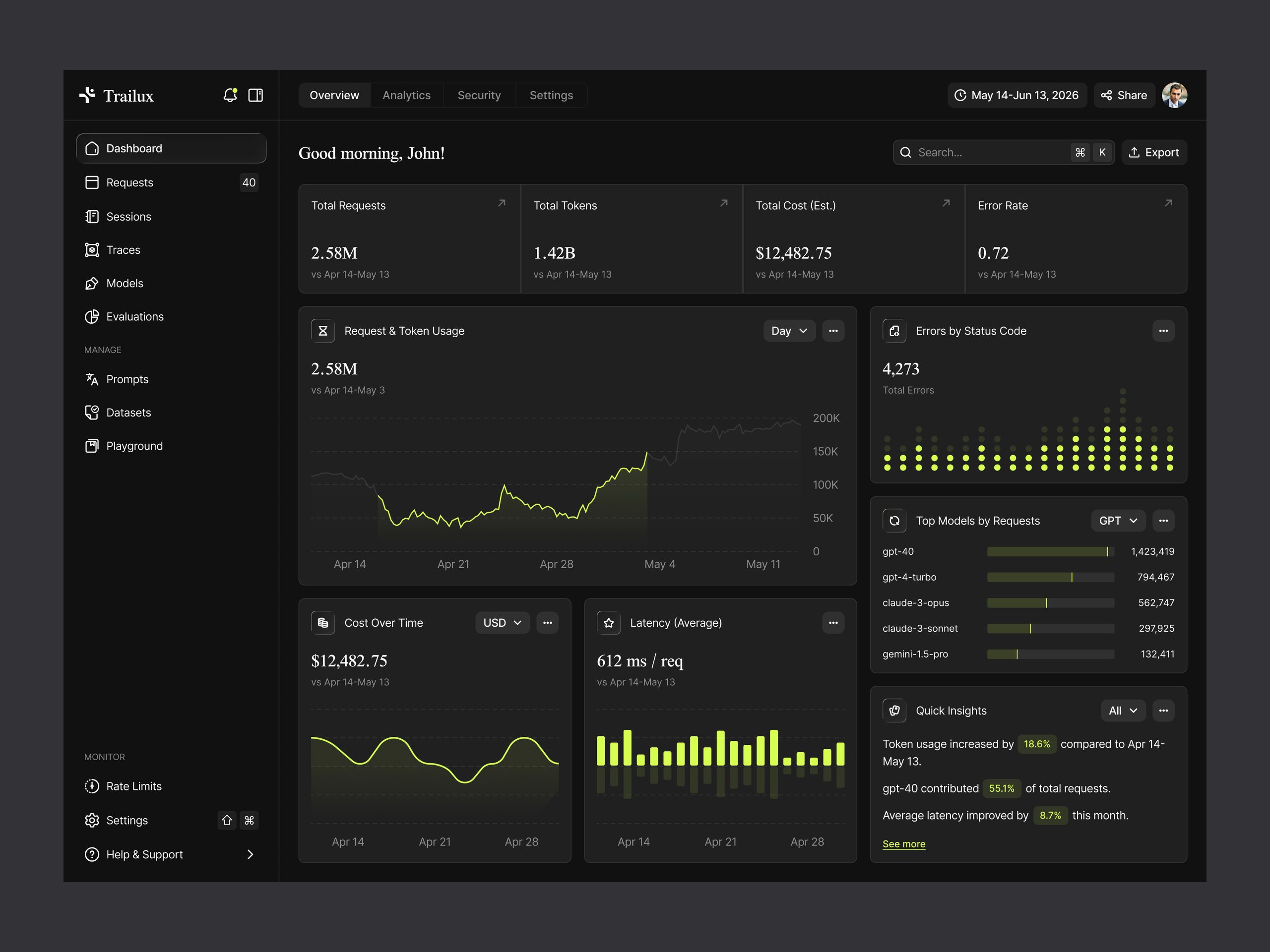Click the Errors by Status Code icon
This screenshot has height=952, width=1270.
[x=894, y=331]
